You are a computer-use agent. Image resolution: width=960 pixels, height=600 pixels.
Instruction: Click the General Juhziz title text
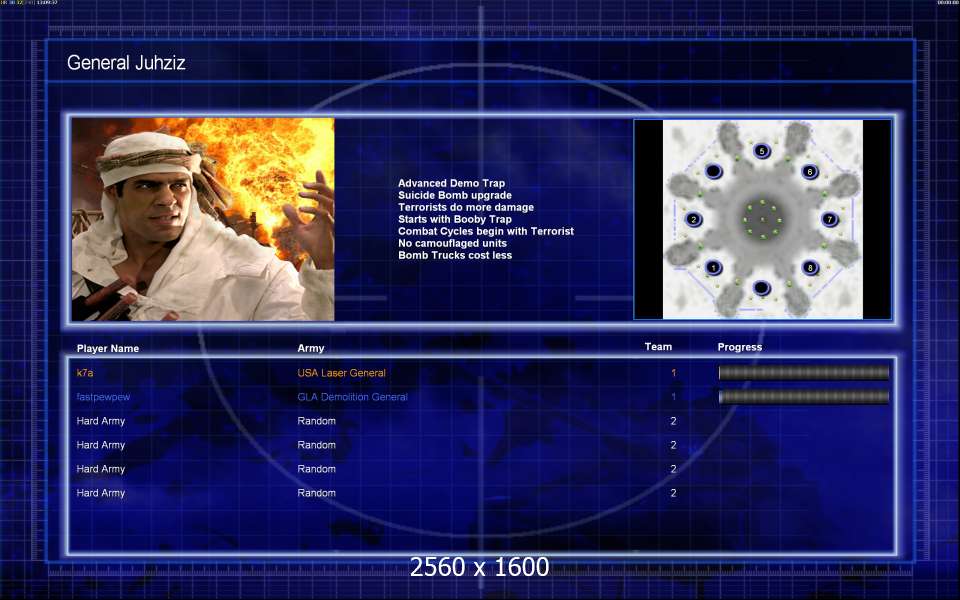click(126, 62)
